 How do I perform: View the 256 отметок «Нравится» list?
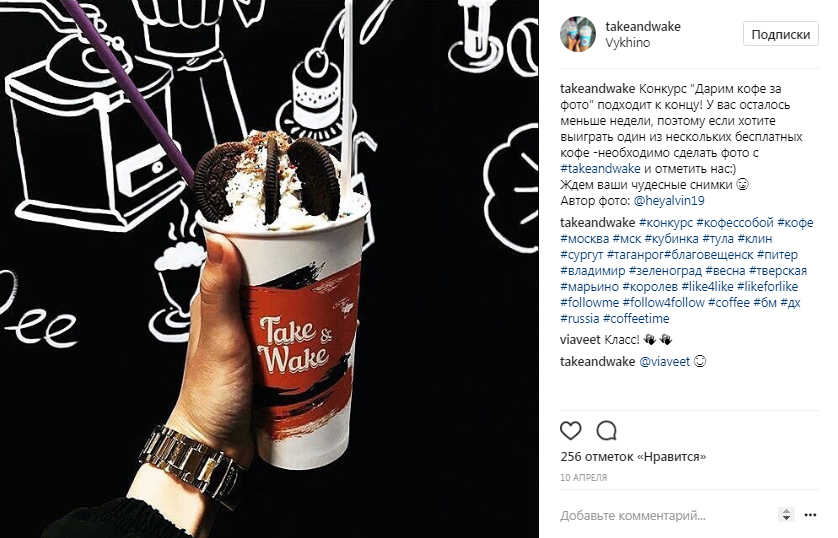633,457
